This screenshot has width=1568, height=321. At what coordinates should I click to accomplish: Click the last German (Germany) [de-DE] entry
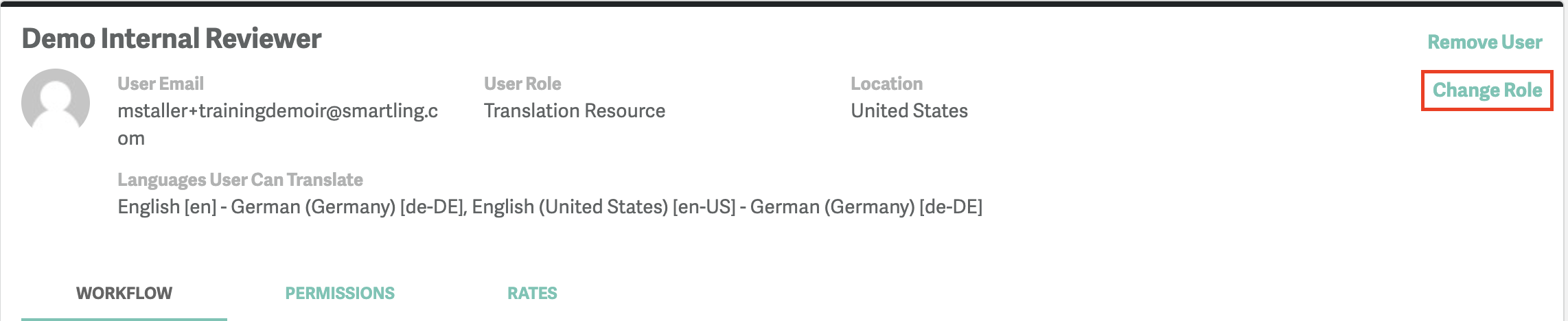point(866,207)
